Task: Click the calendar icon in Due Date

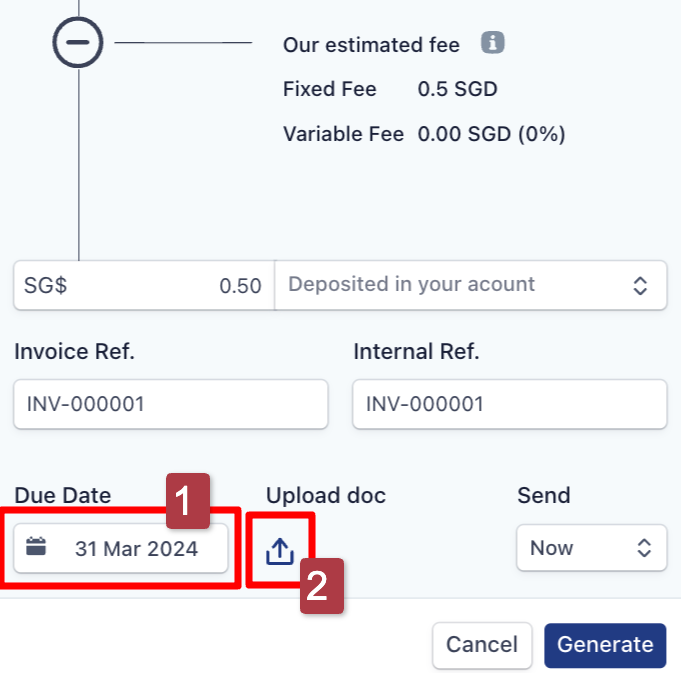Action: [x=37, y=547]
